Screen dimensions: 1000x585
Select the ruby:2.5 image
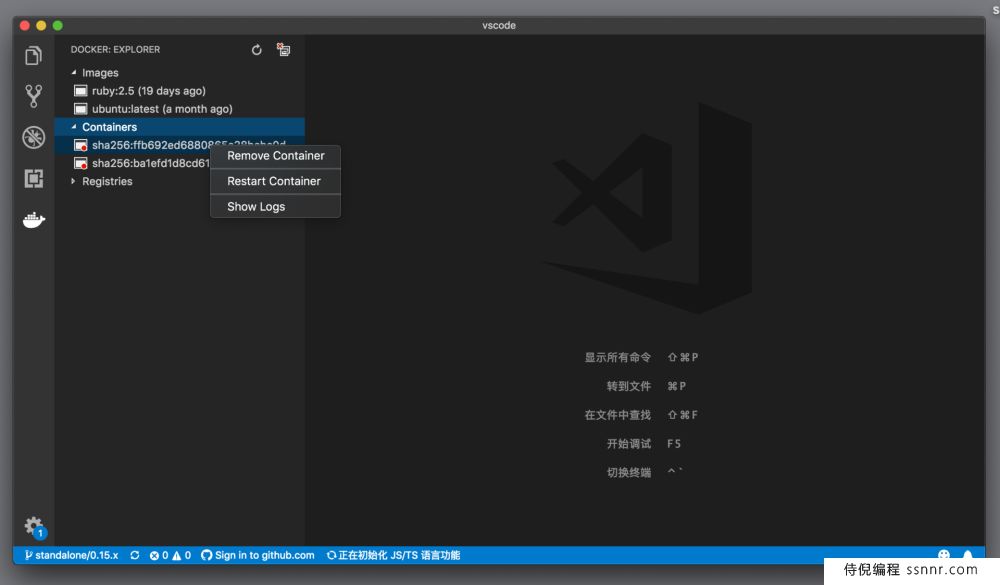tap(149, 91)
